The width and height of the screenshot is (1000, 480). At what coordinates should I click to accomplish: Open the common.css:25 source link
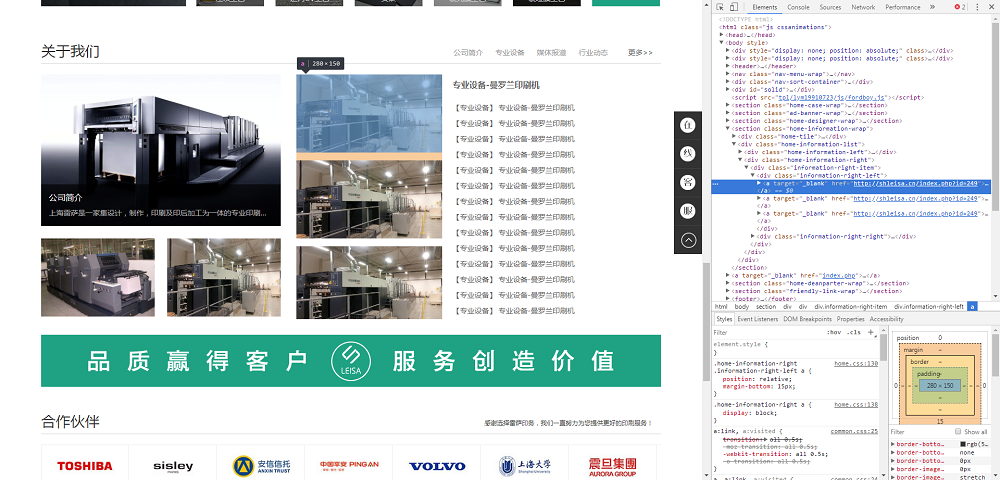854,432
